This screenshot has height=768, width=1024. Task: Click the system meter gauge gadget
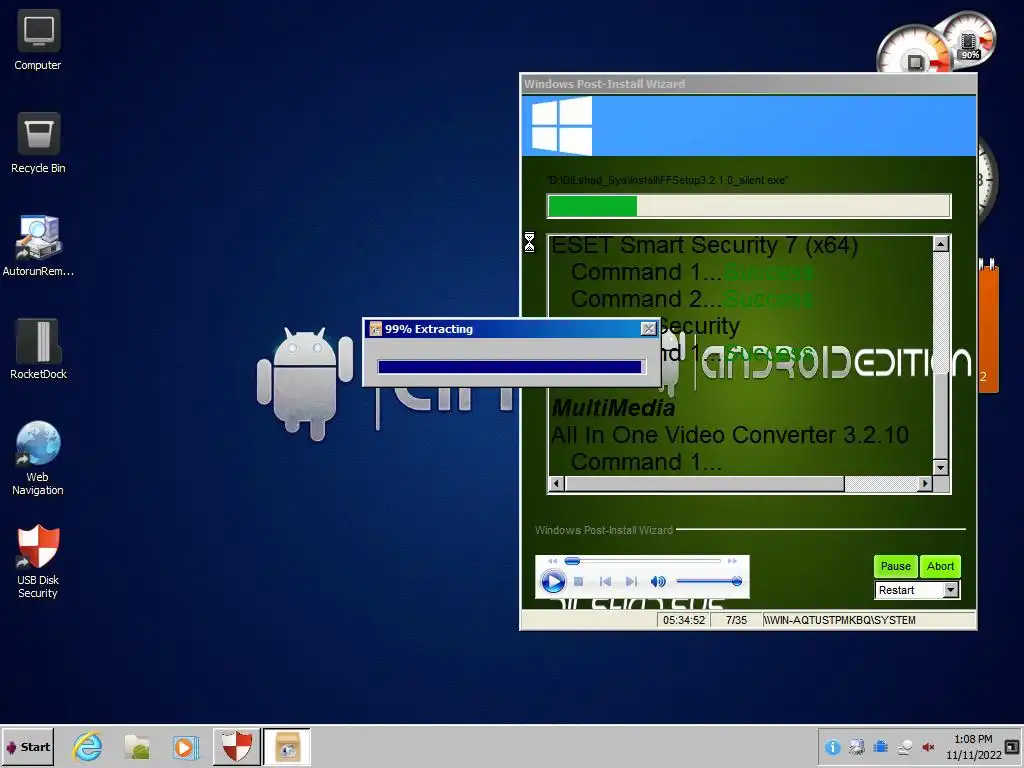pos(934,44)
